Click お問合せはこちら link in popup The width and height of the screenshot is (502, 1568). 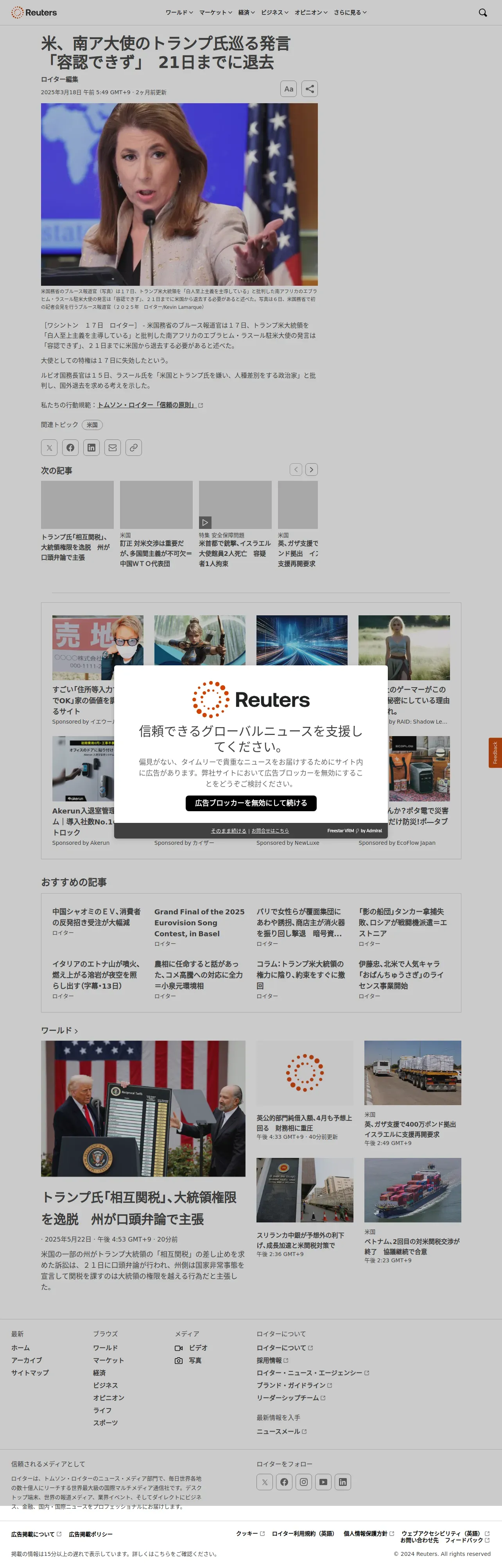(x=270, y=830)
